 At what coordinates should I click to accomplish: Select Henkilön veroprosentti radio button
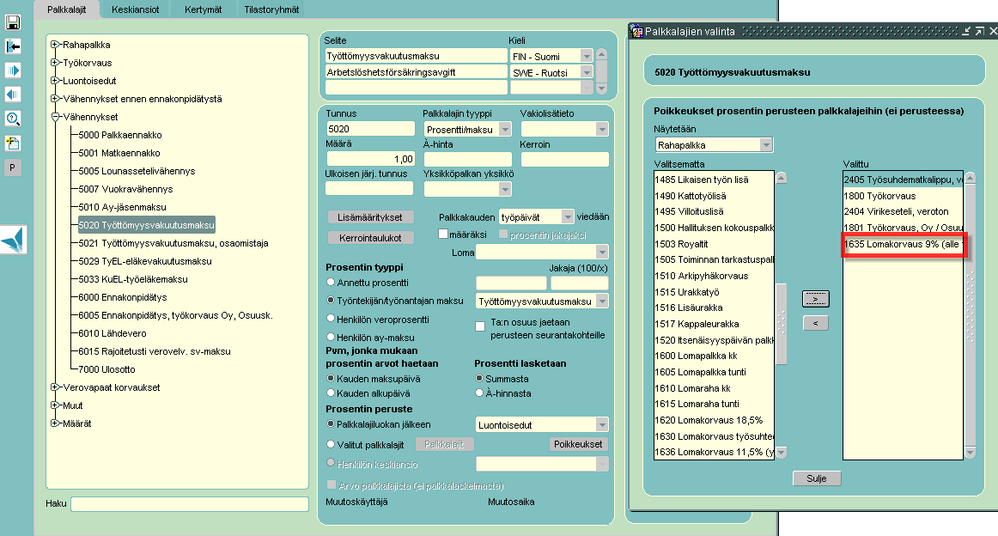coord(330,318)
